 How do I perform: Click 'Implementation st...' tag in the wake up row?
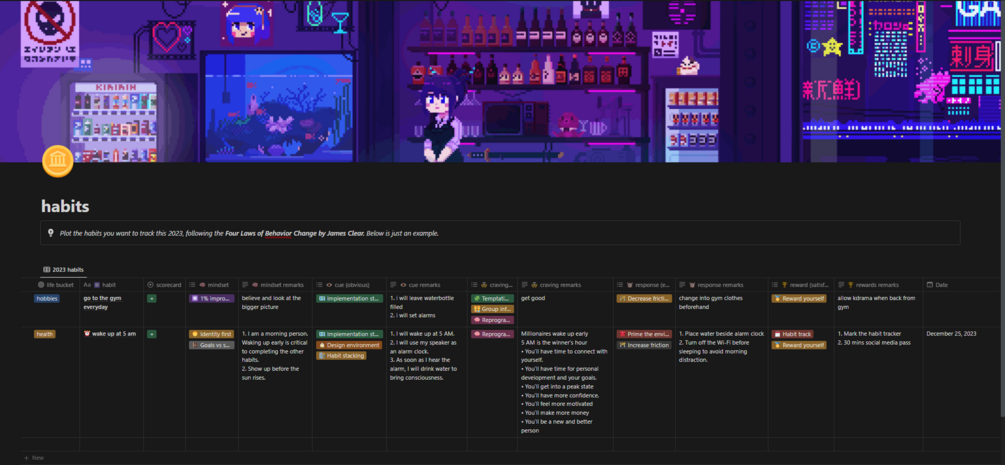click(349, 334)
